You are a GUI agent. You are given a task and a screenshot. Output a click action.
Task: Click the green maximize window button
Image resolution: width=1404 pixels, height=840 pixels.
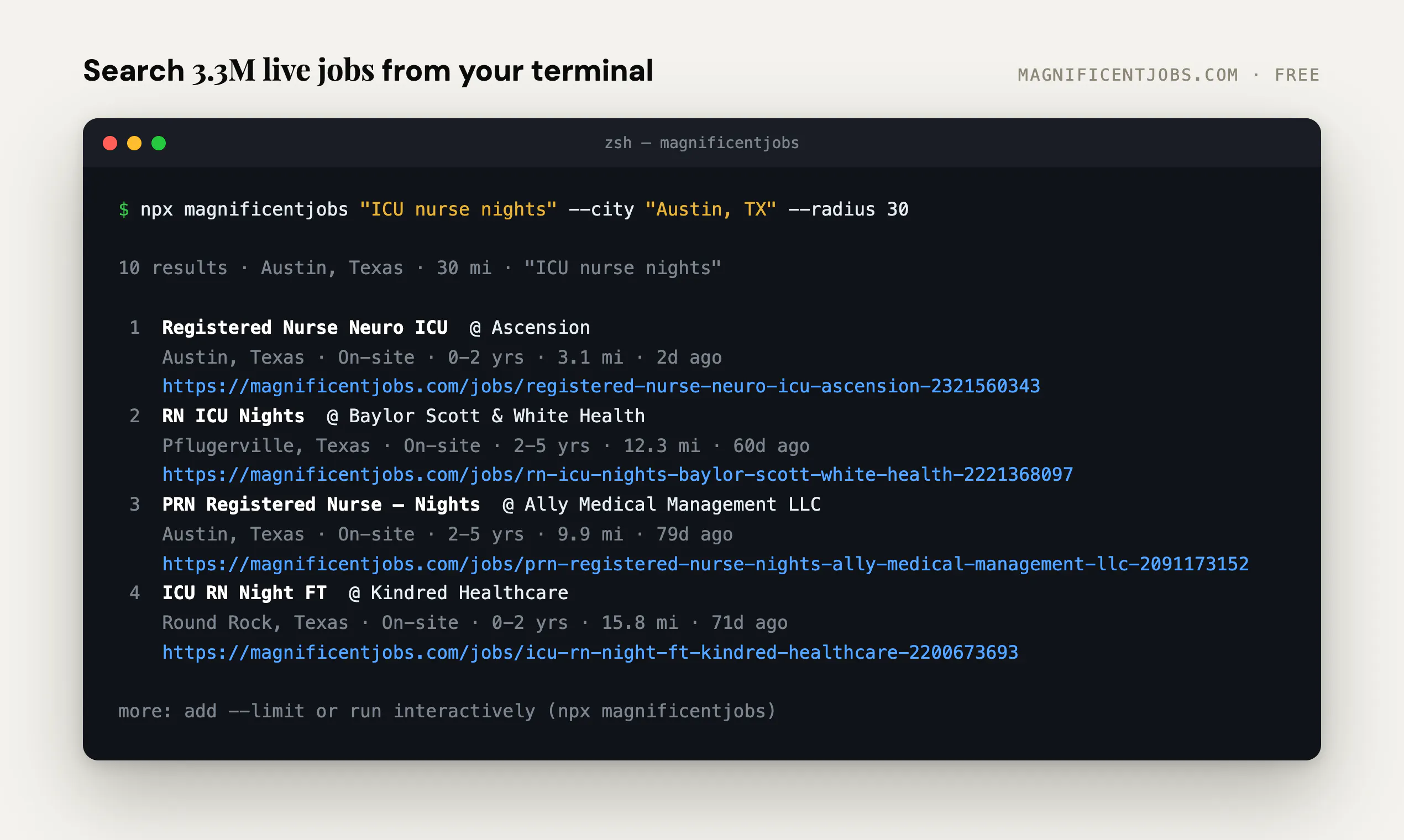click(159, 143)
